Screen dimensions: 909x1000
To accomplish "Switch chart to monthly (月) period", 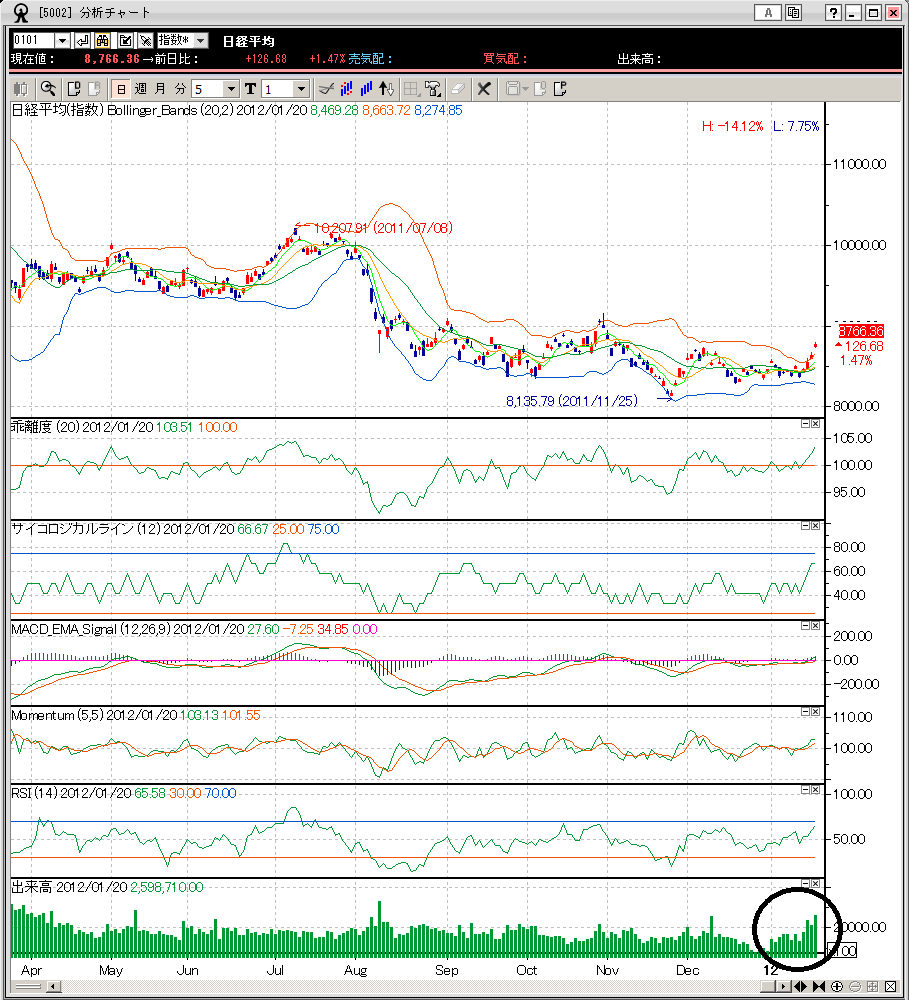I will (160, 89).
